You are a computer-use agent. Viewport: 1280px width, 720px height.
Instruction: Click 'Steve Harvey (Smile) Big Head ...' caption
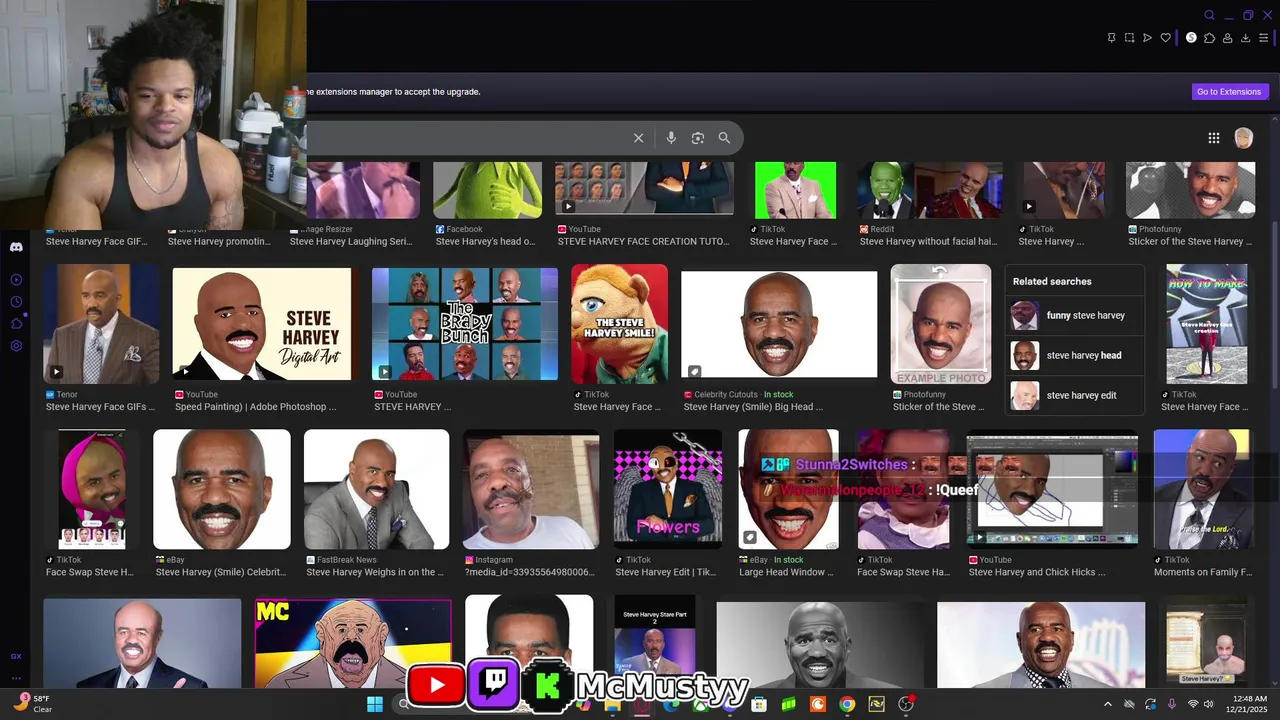(x=753, y=407)
